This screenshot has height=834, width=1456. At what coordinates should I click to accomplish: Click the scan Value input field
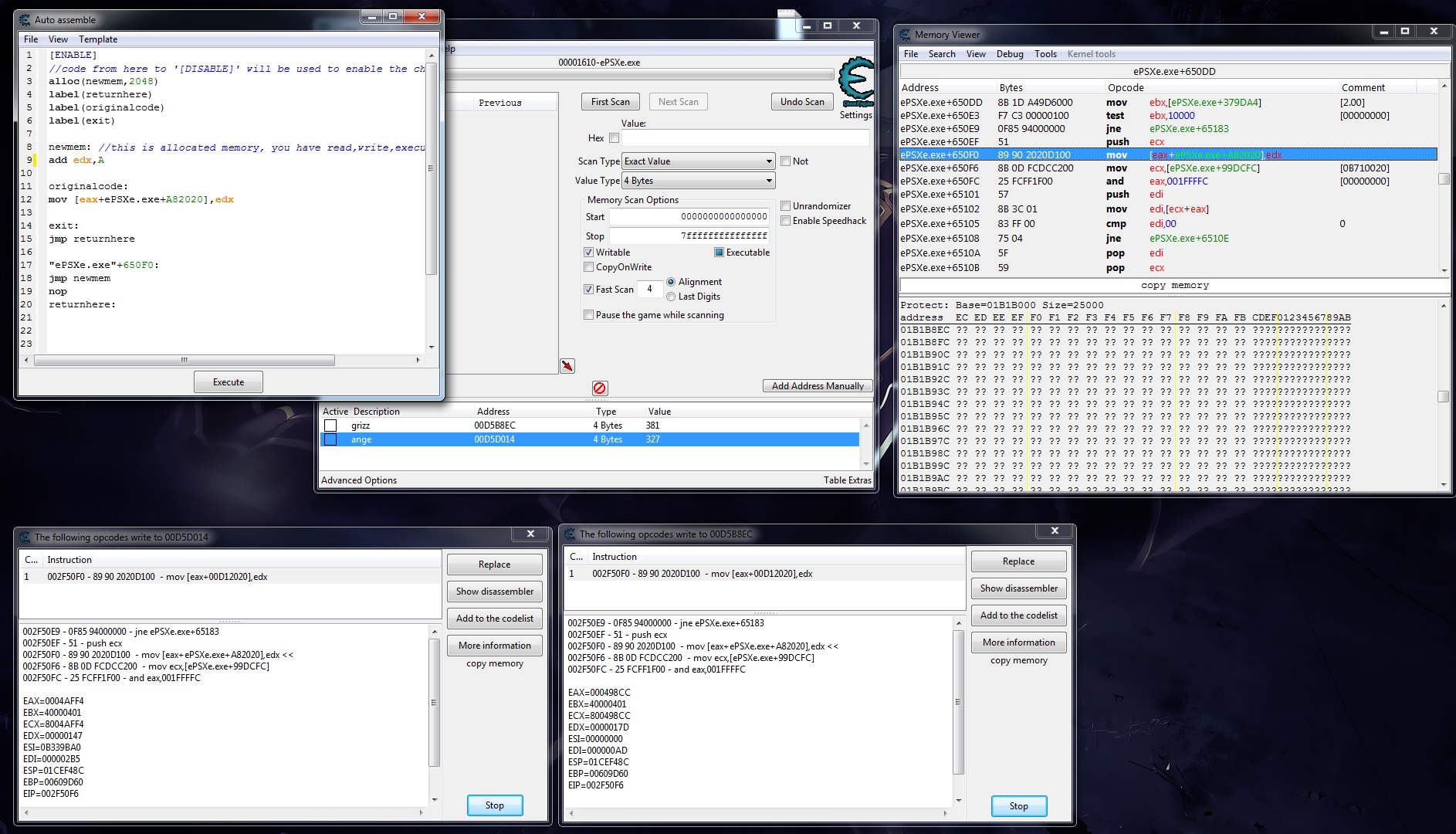coord(746,138)
